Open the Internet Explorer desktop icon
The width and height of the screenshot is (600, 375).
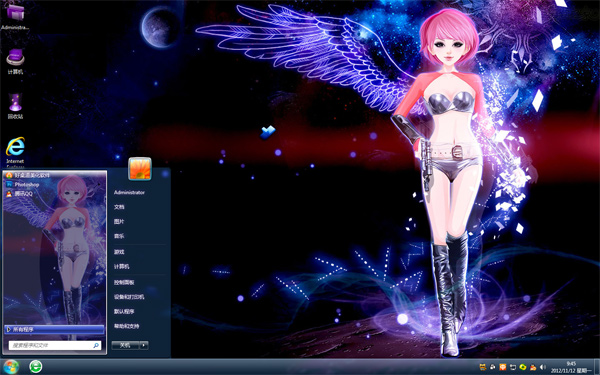pos(15,152)
